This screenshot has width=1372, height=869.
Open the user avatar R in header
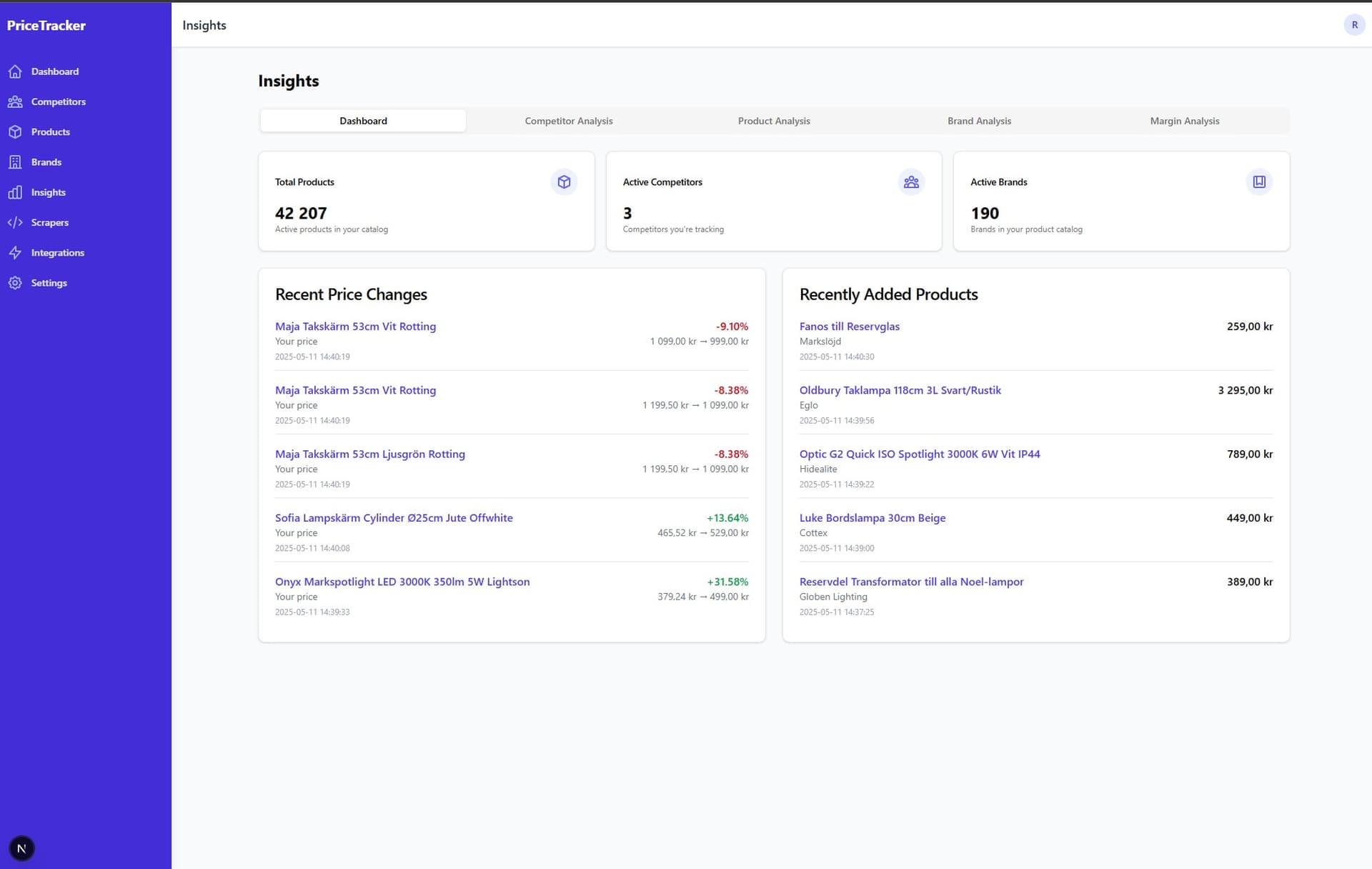click(x=1354, y=25)
